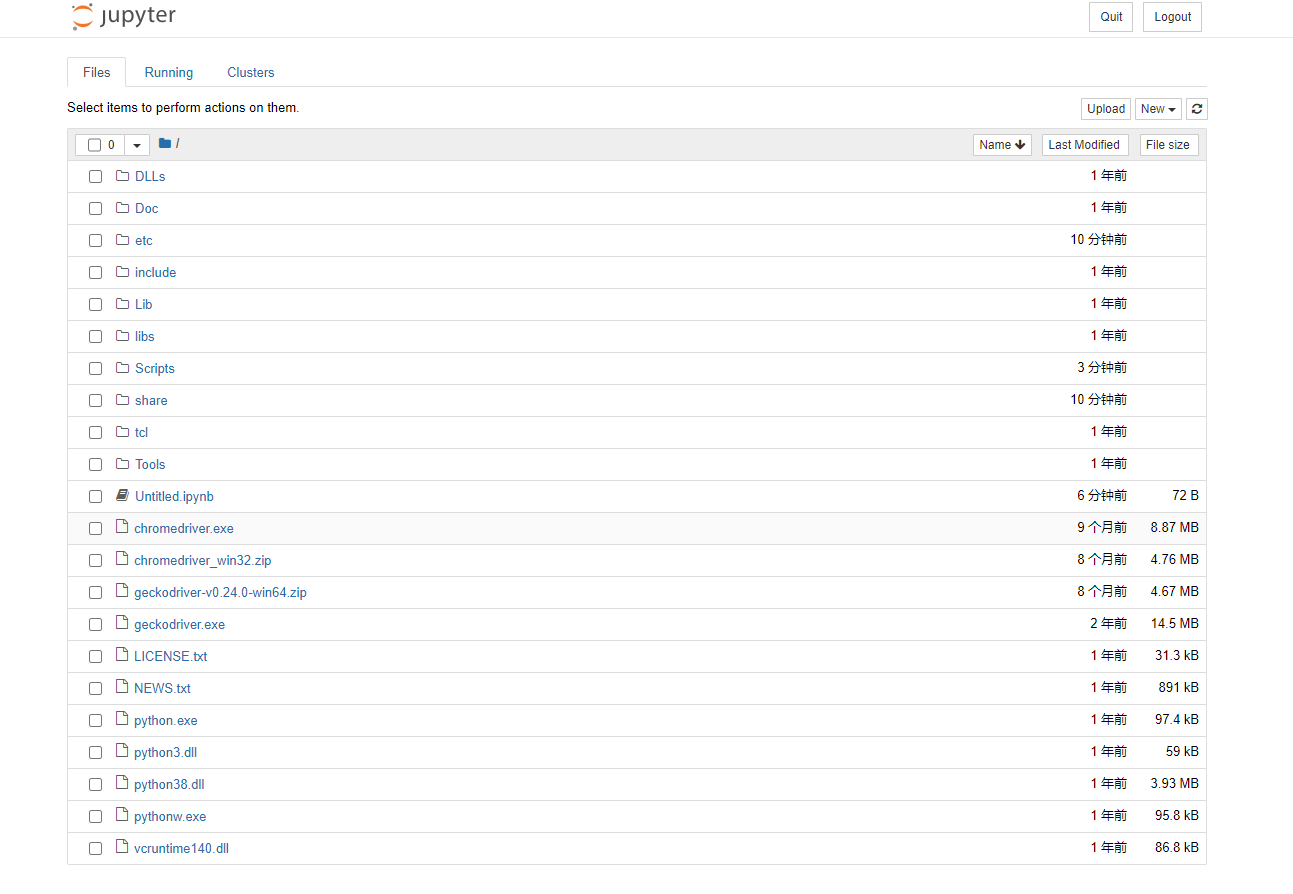Tick the checkbox next to Scripts

pos(95,369)
